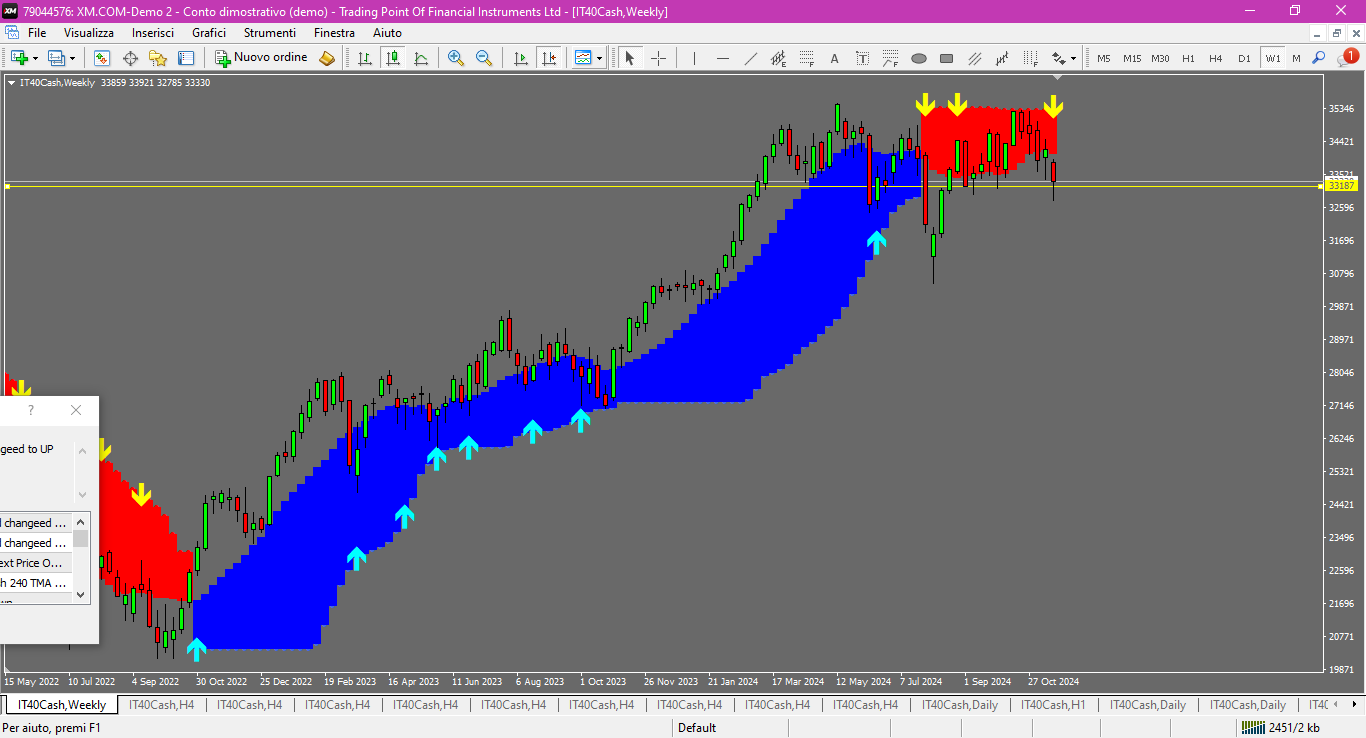
Task: Open the indicators list icon
Action: 583,58
